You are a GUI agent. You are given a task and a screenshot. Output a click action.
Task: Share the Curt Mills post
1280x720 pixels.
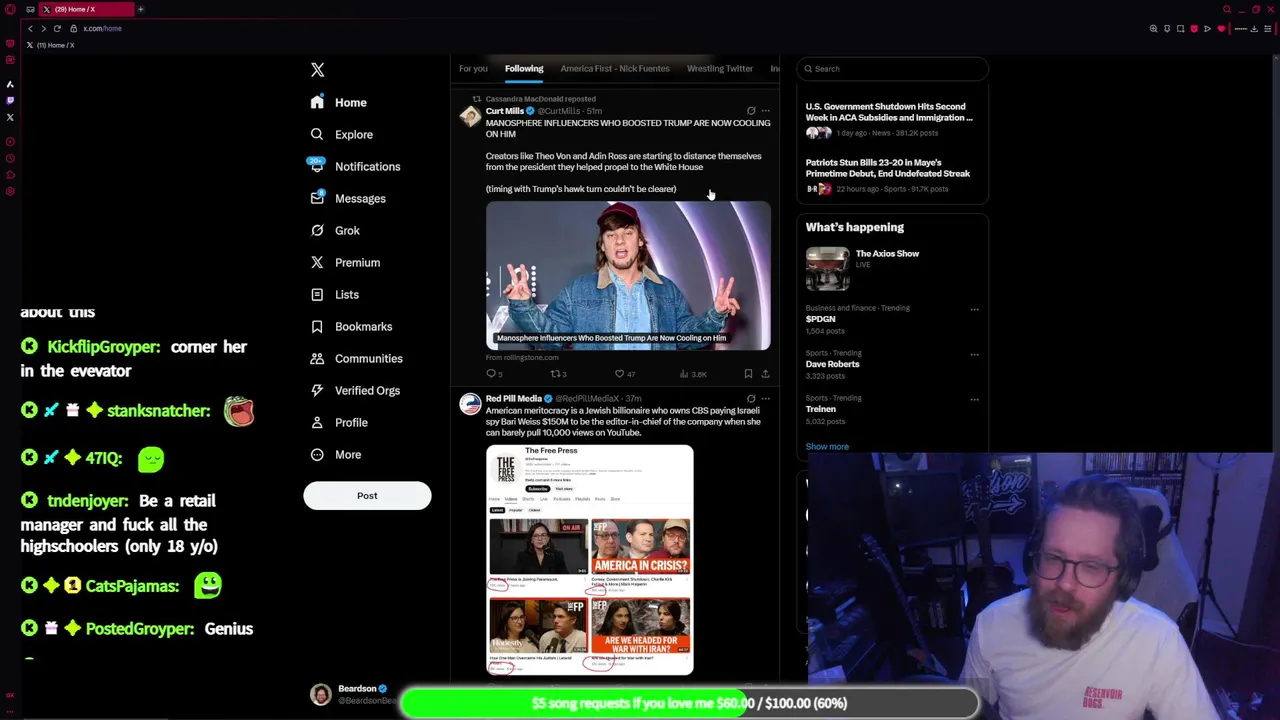[765, 374]
